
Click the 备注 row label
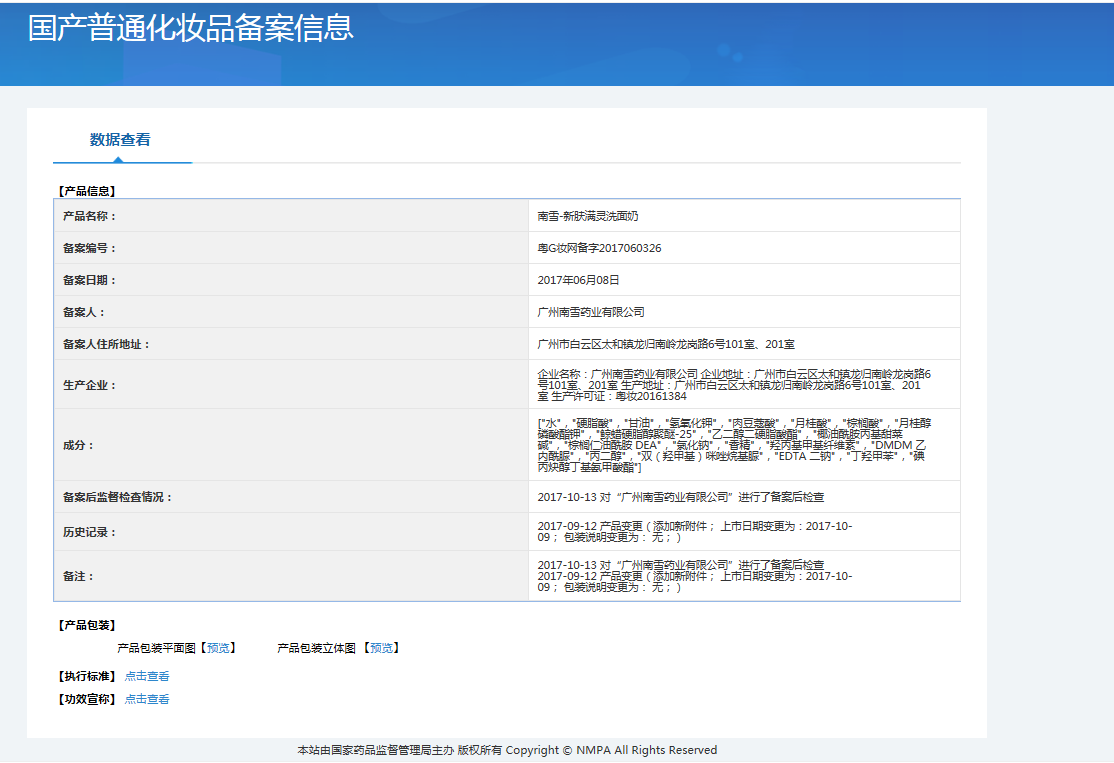click(78, 576)
